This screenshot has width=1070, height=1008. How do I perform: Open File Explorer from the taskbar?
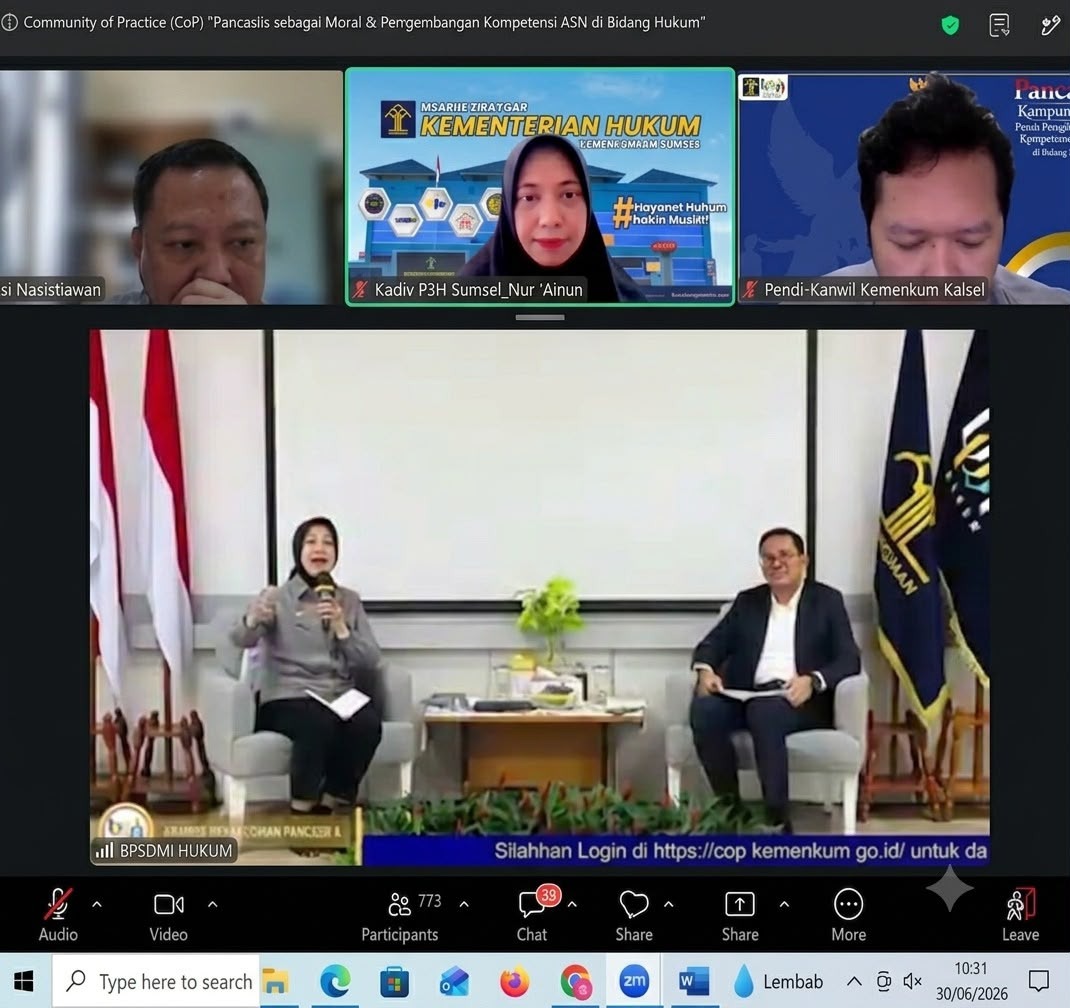[276, 981]
